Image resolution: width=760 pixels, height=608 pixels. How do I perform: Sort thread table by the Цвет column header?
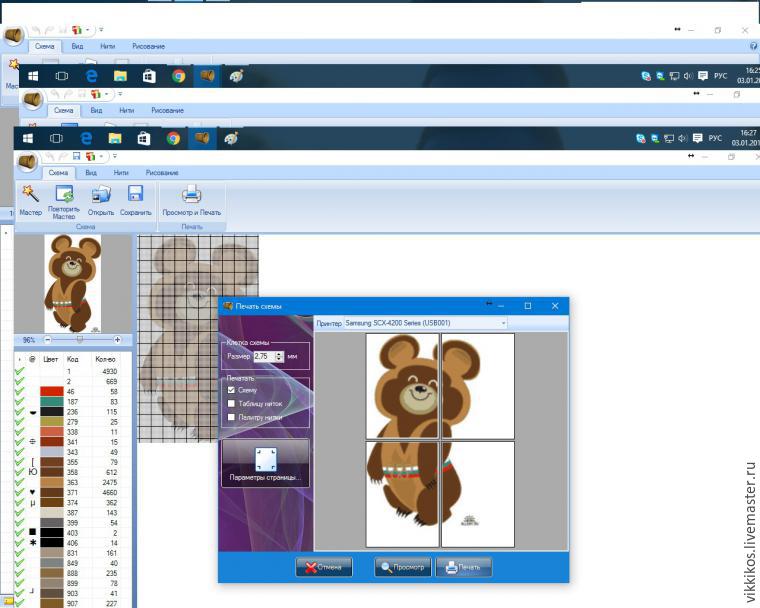click(x=50, y=359)
